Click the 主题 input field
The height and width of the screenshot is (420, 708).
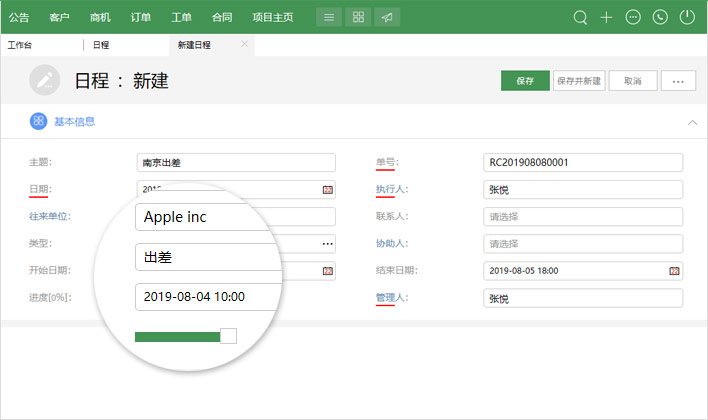[x=235, y=163]
